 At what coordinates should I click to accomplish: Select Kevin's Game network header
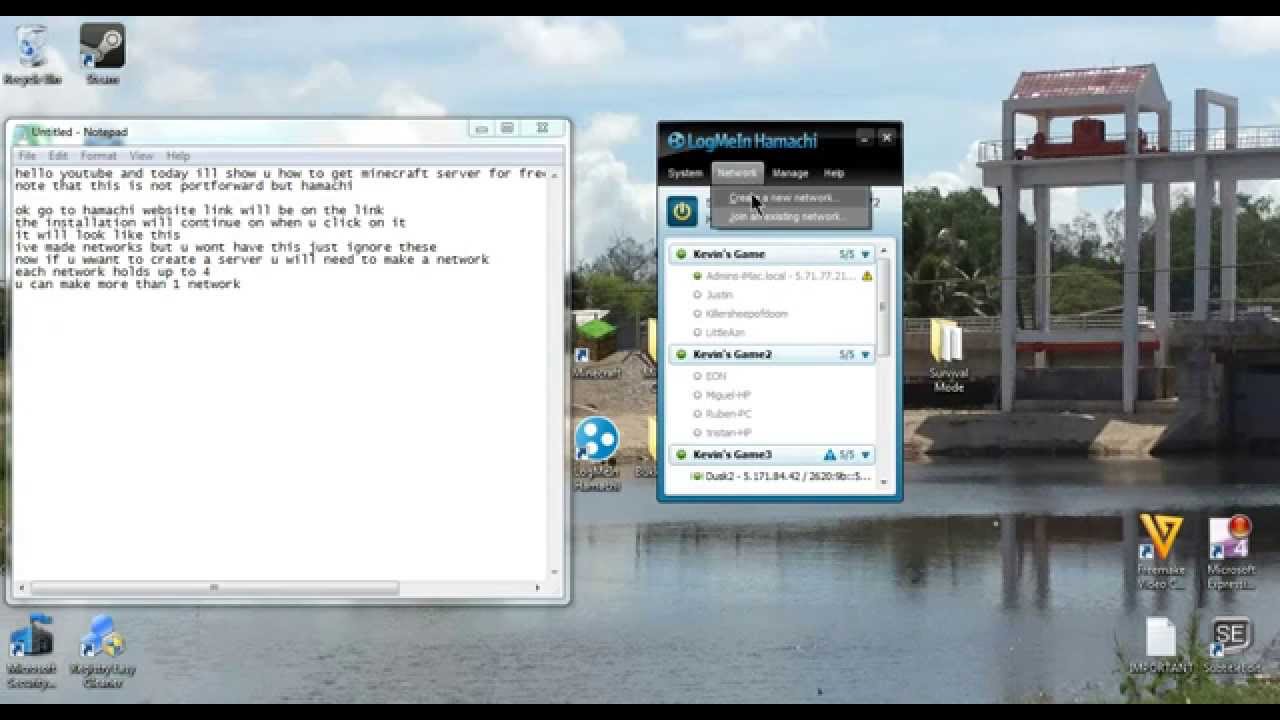tap(771, 254)
